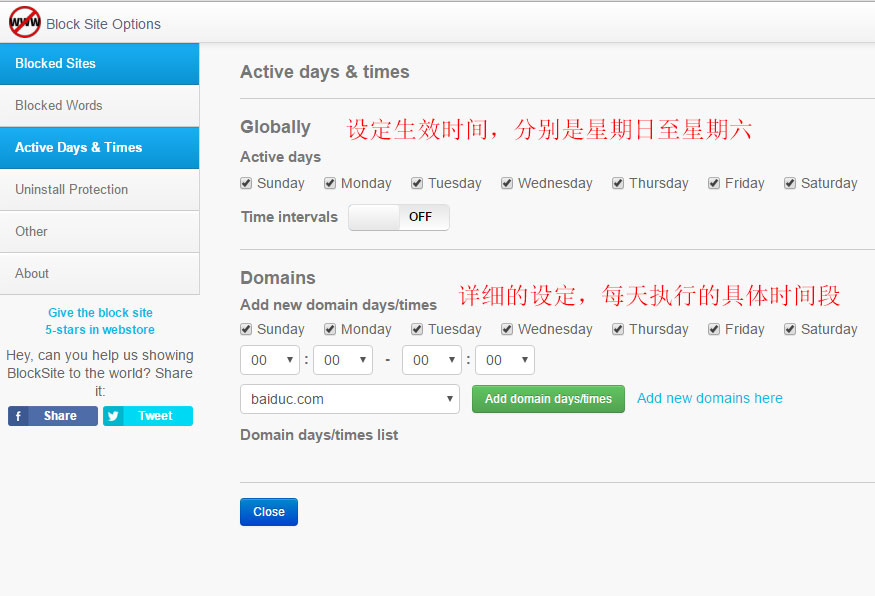This screenshot has height=596, width=875.
Task: Click the Facebook Share button
Action: click(x=53, y=416)
